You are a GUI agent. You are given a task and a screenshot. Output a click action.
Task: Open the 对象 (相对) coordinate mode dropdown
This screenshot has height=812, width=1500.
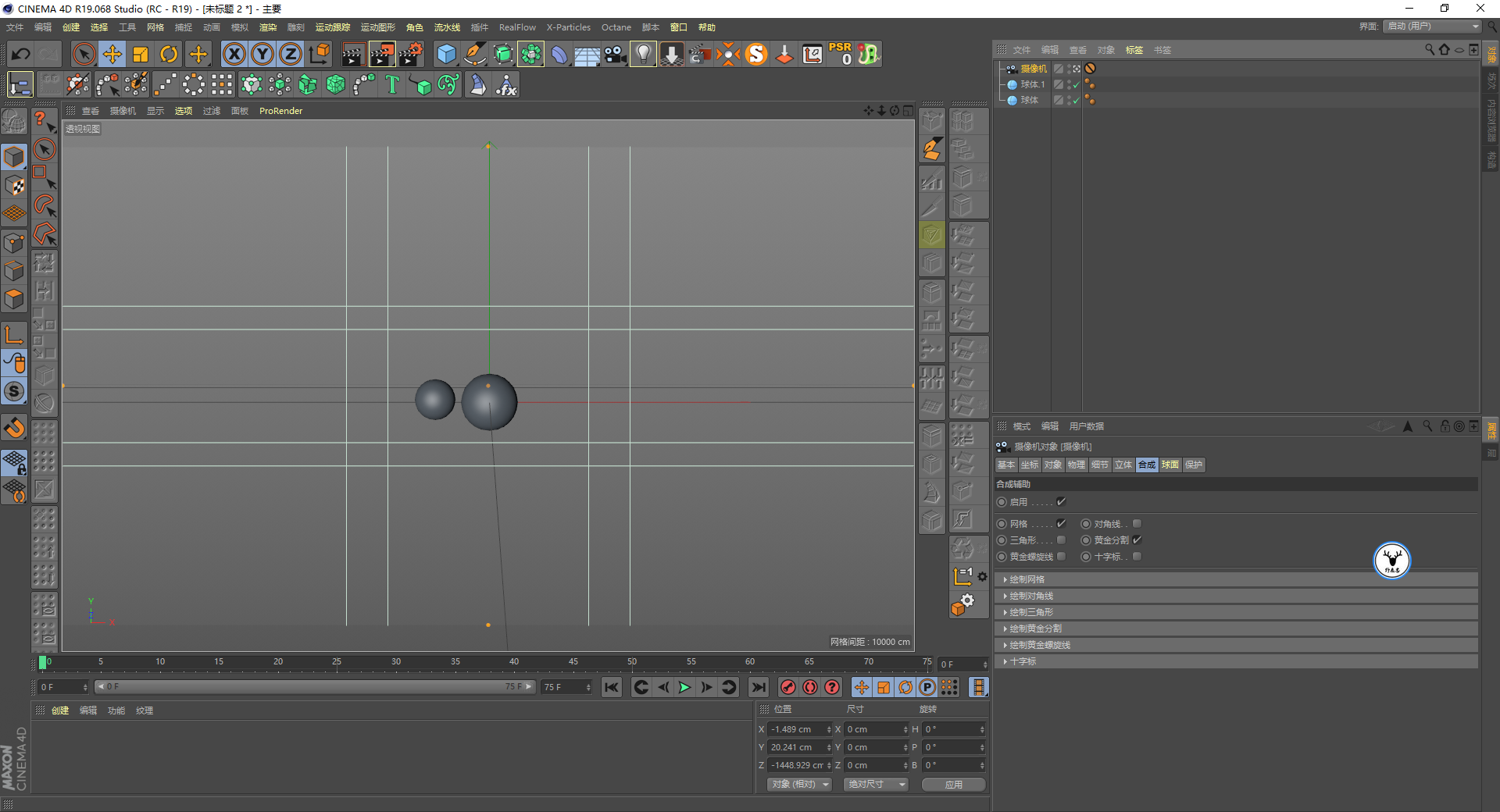coord(798,784)
